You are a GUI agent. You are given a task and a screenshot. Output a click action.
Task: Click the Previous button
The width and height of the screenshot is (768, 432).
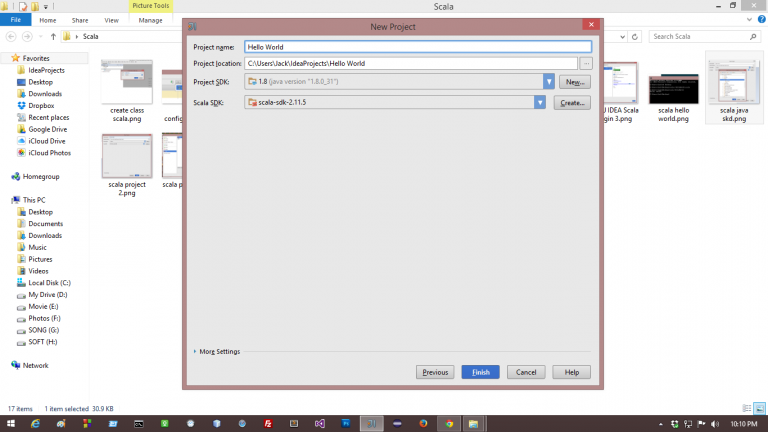[x=436, y=372]
